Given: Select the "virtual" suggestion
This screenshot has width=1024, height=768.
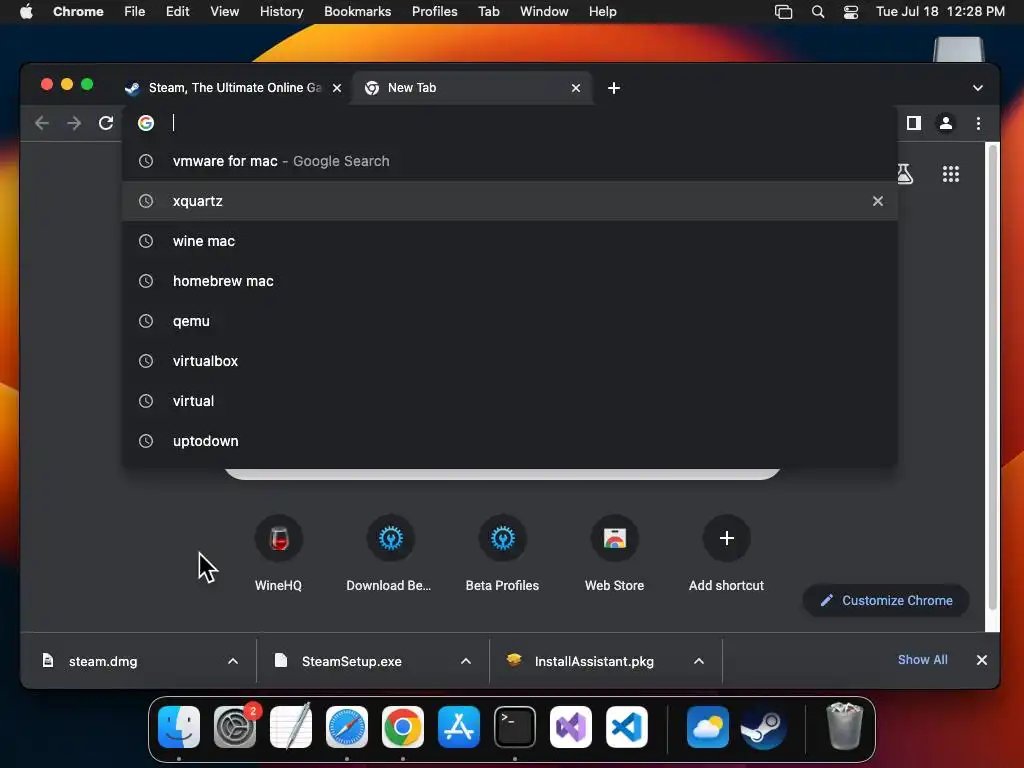Looking at the screenshot, I should tap(509, 401).
